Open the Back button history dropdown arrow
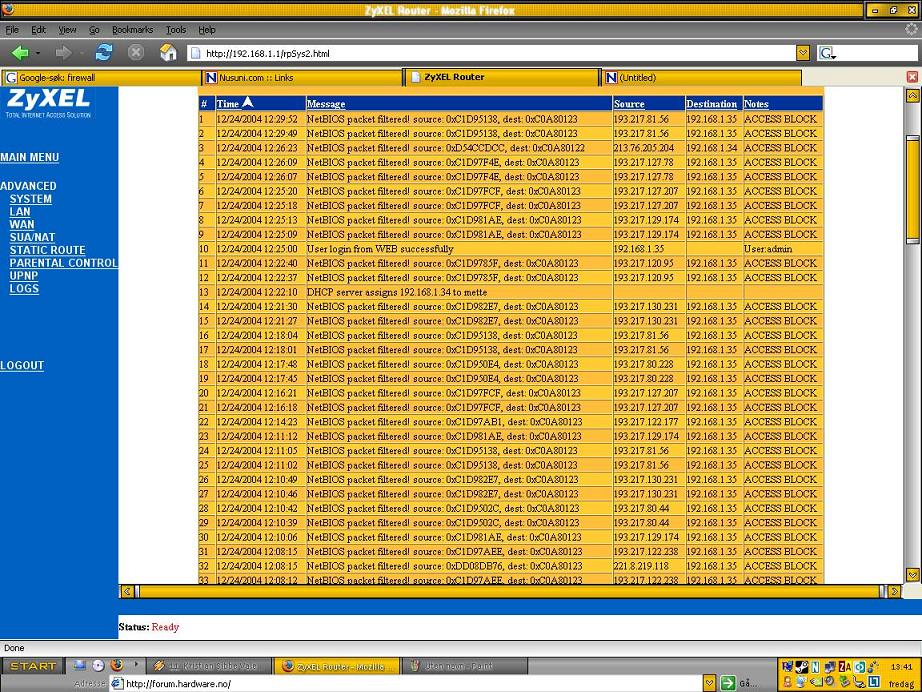 pos(38,54)
